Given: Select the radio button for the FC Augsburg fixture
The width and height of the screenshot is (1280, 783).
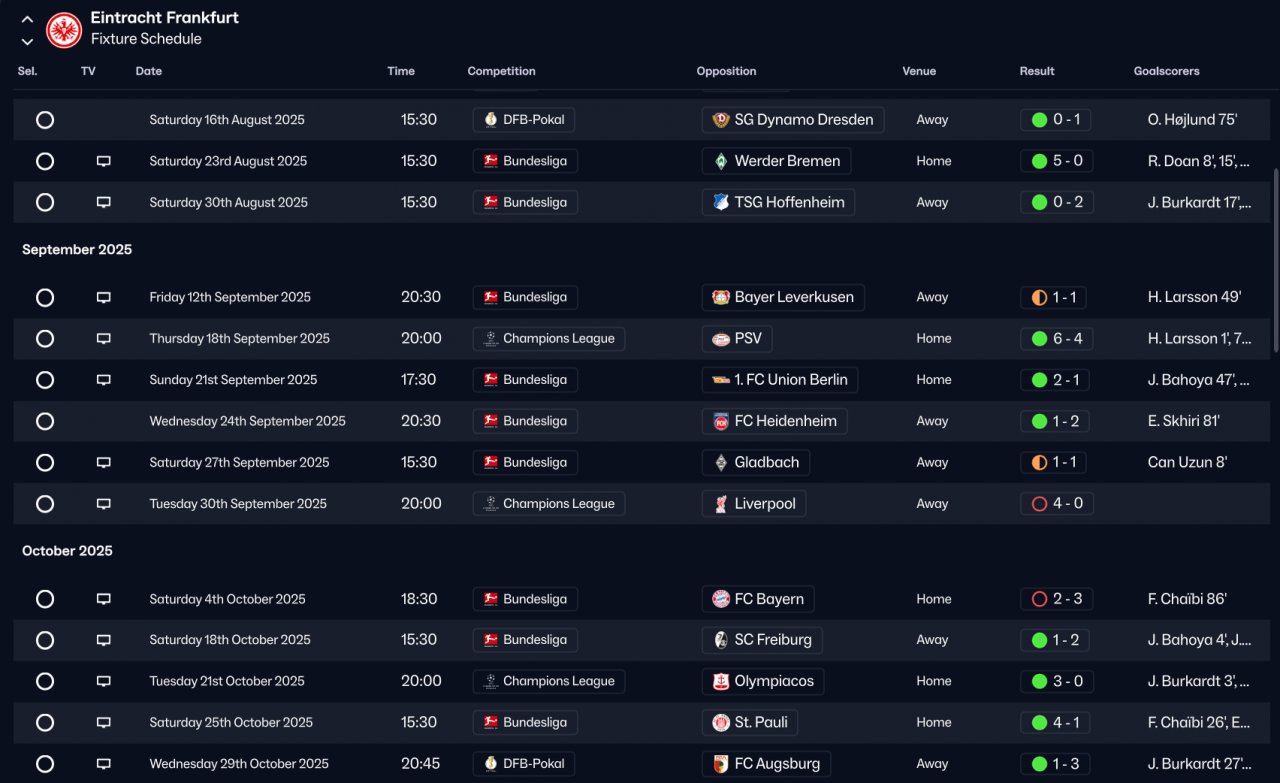Looking at the screenshot, I should [x=45, y=764].
